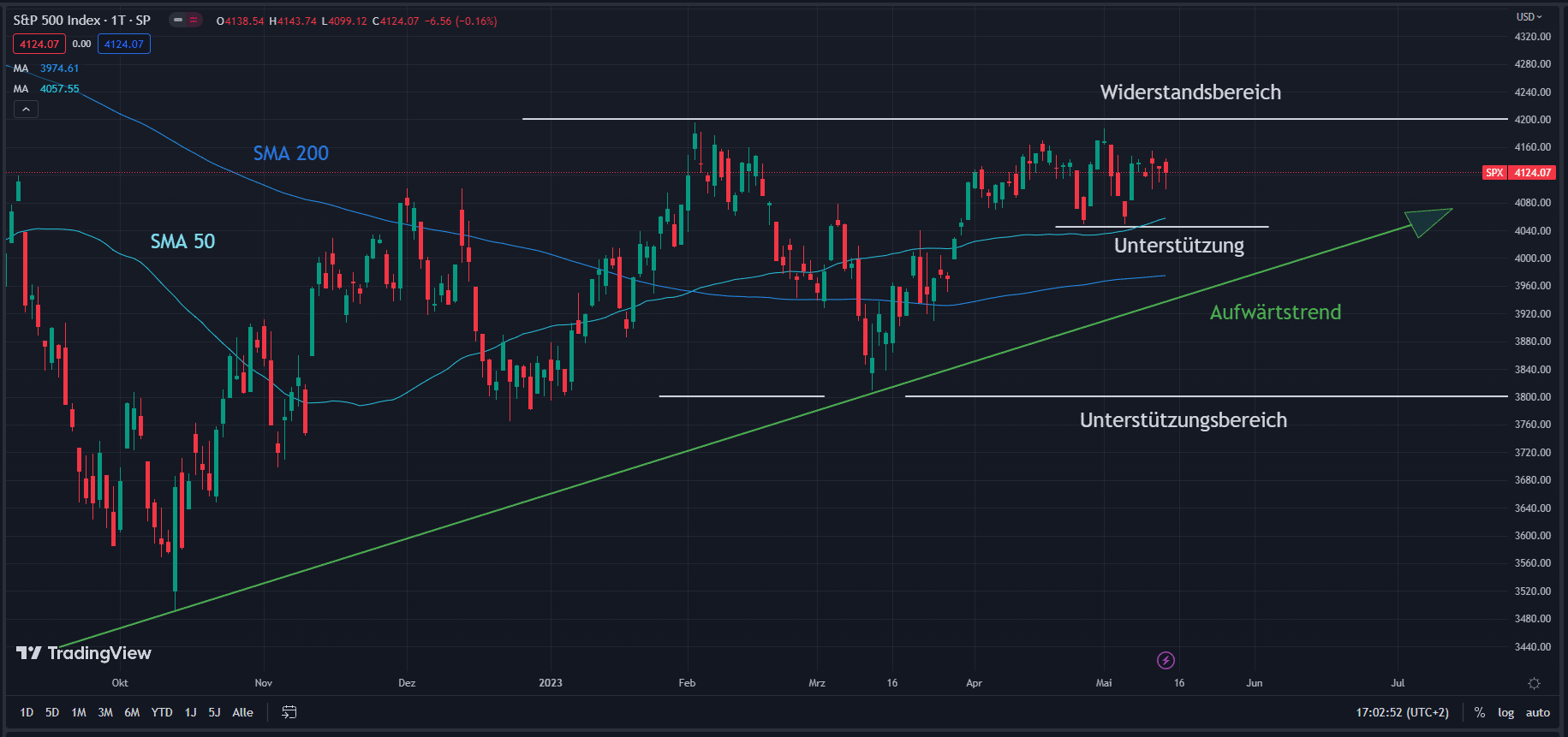
Task: Select the MA 4057.55 indicator legend
Action: pyautogui.click(x=46, y=89)
